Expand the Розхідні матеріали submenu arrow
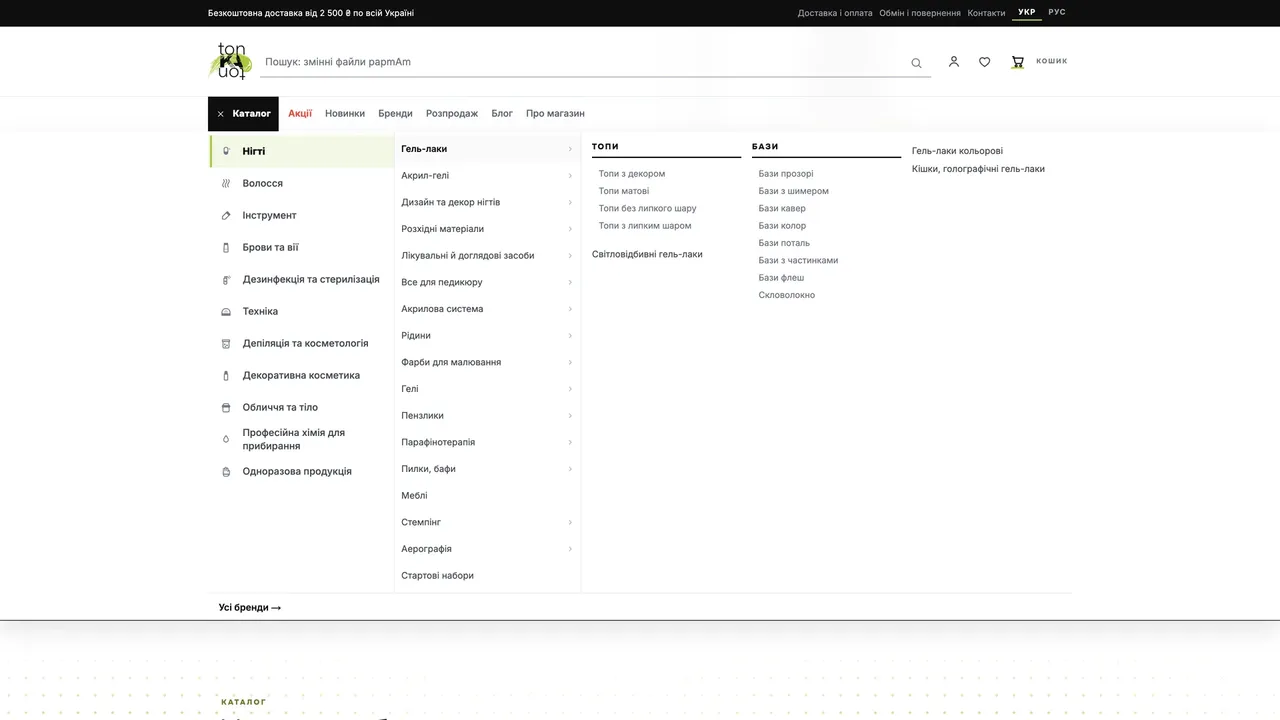1280x720 pixels. 570,229
